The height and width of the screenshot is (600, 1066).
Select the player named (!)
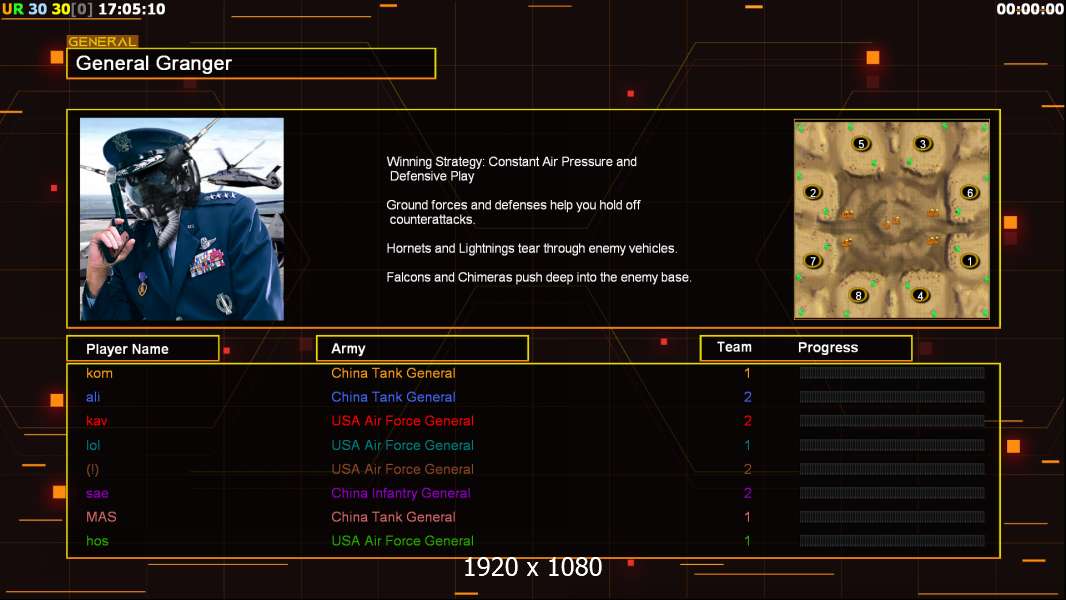tap(92, 469)
